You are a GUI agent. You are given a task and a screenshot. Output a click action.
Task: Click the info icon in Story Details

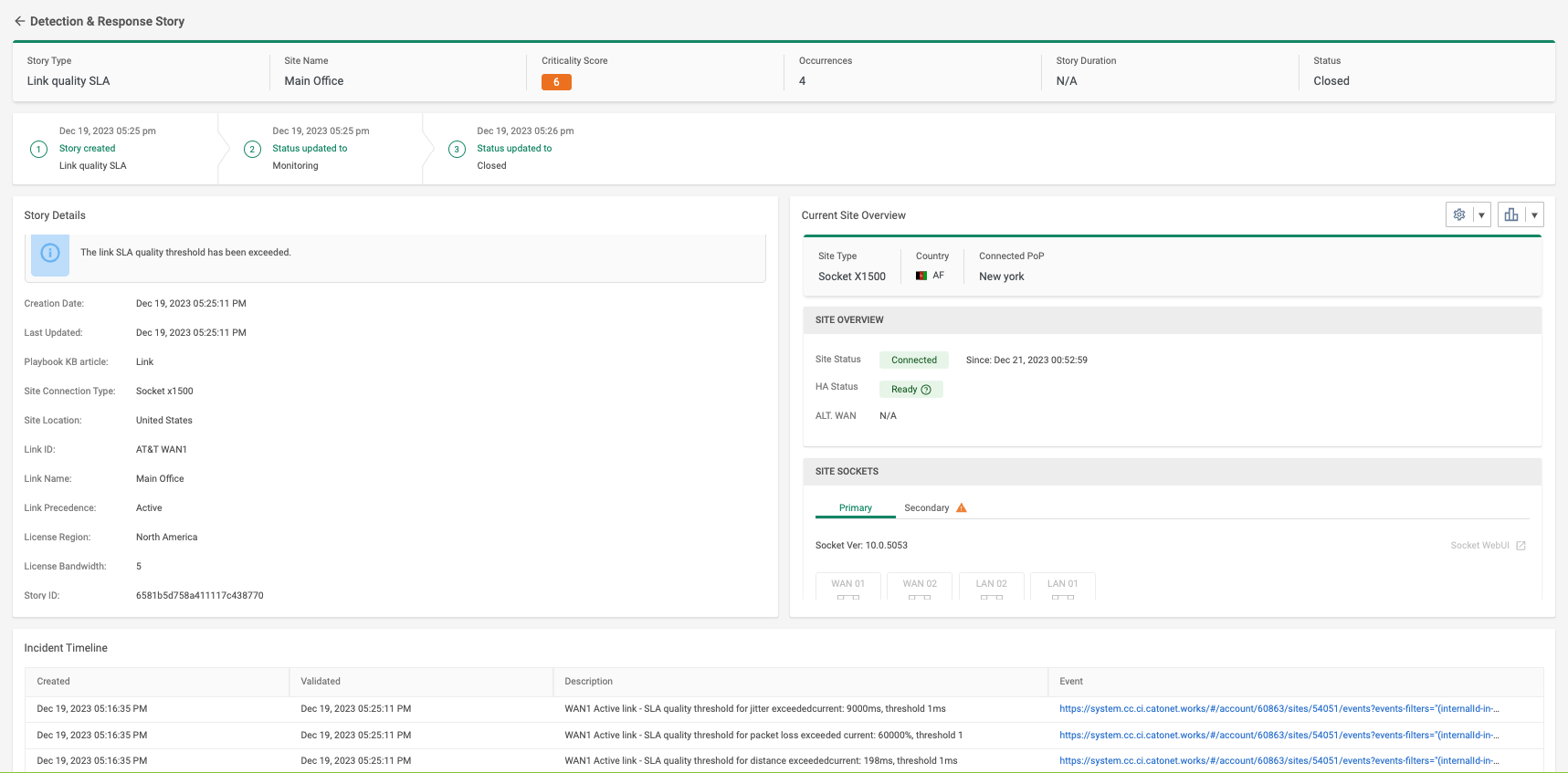pyautogui.click(x=50, y=253)
